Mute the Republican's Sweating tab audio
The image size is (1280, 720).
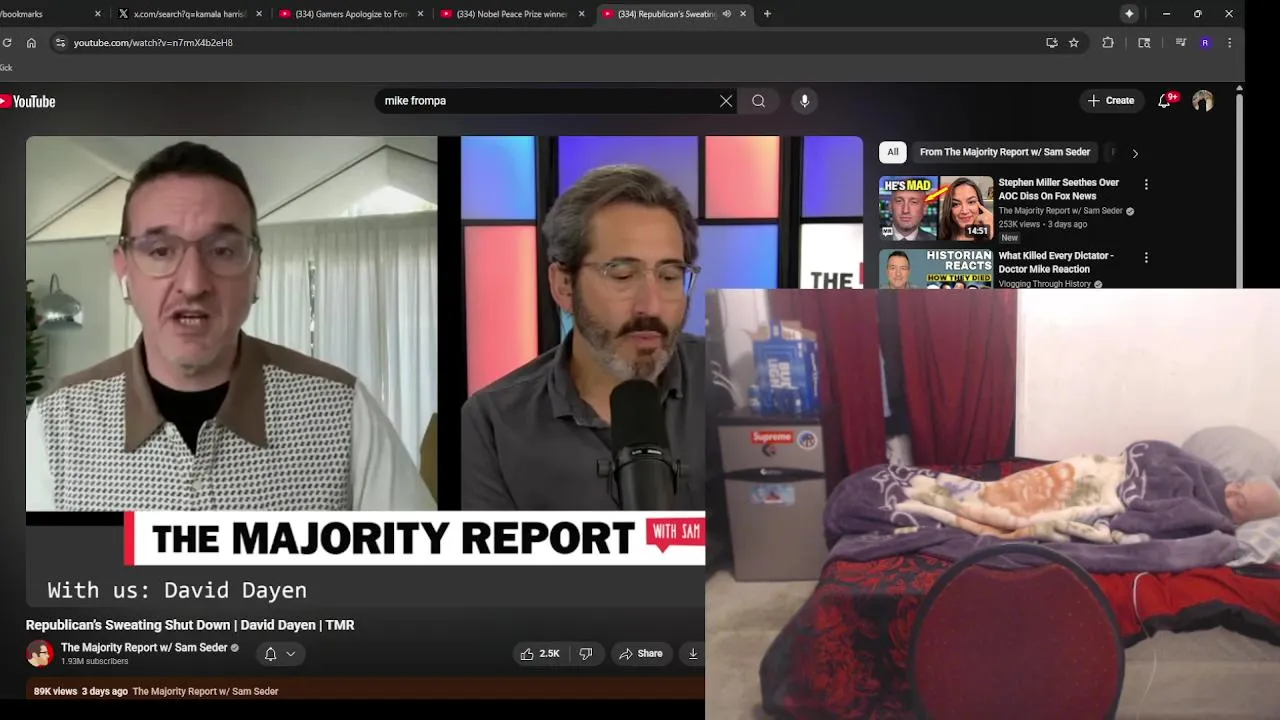pos(726,14)
